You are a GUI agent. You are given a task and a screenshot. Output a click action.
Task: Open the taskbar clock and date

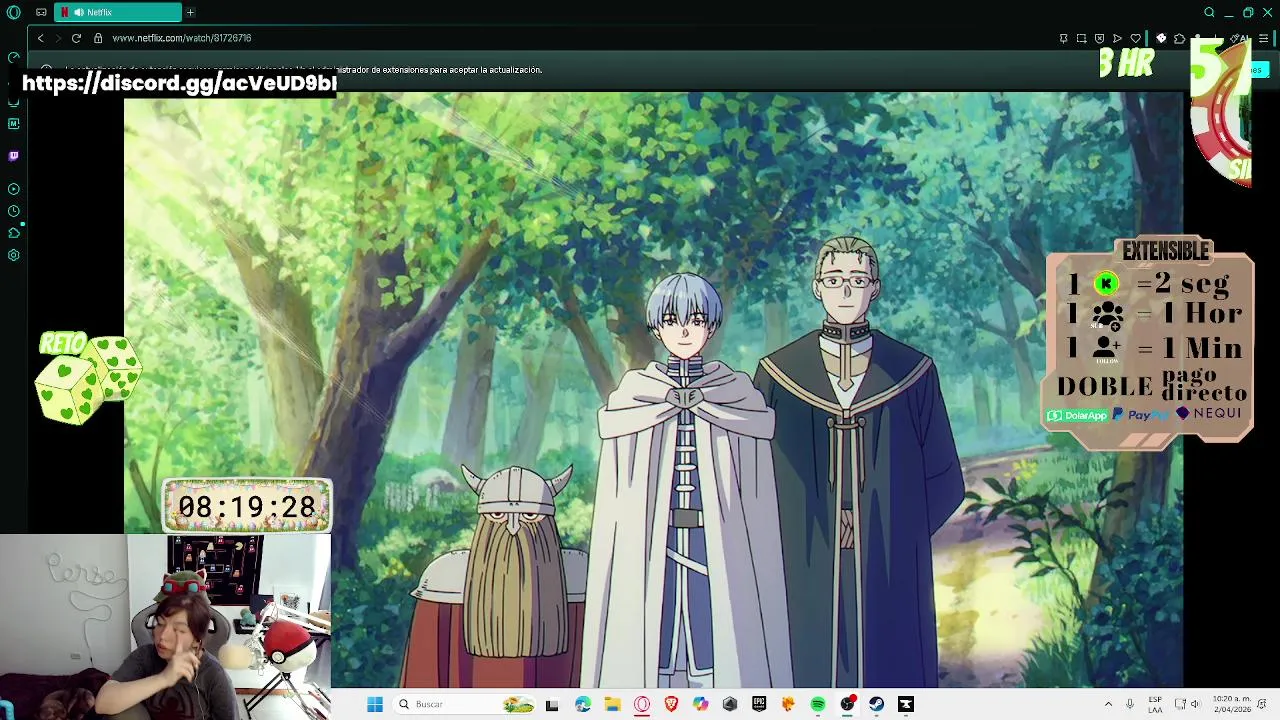(x=1232, y=704)
